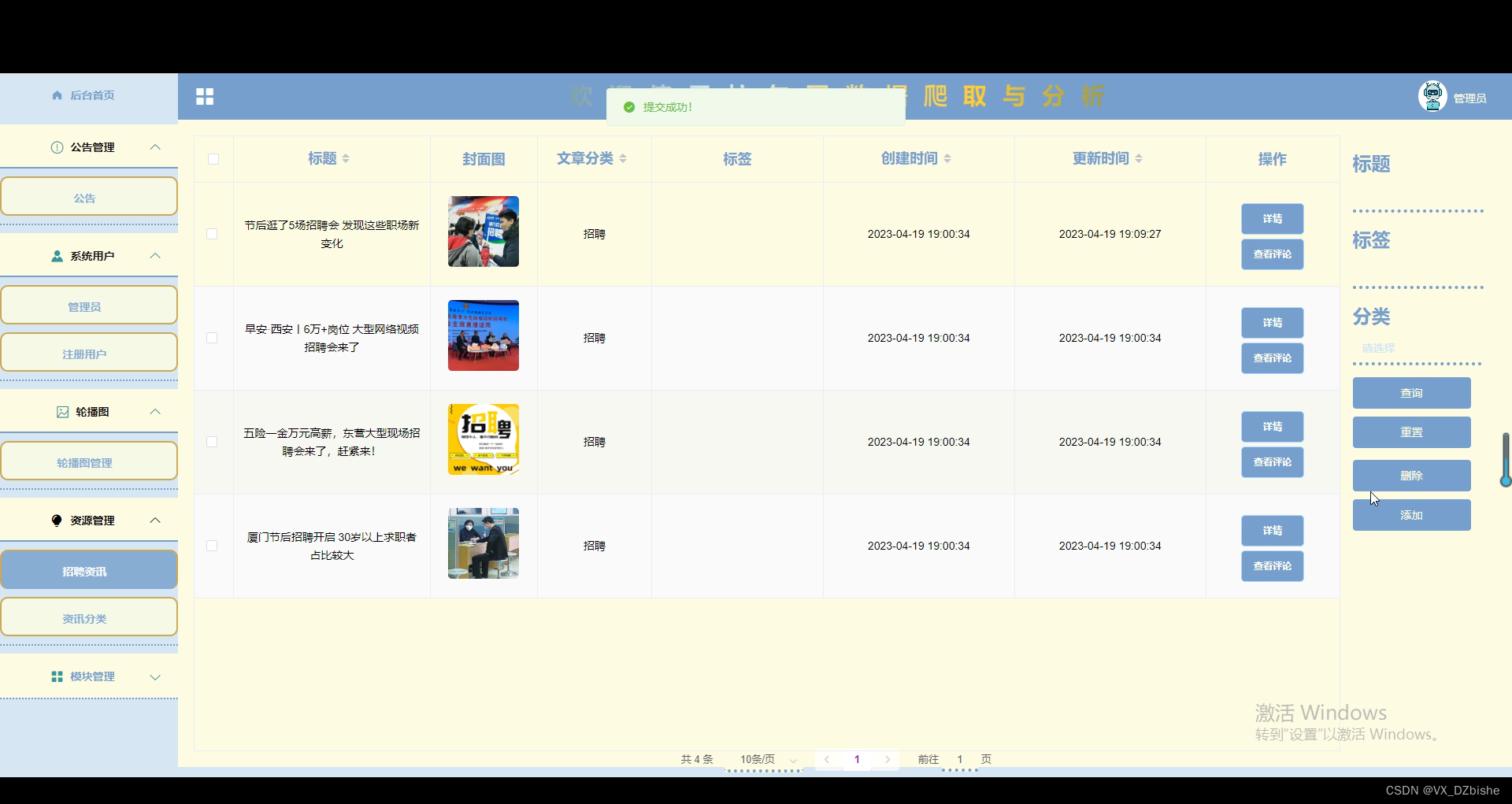The height and width of the screenshot is (804, 1512).
Task: Open cover image of 厦门节后招聘开启
Action: pos(484,543)
